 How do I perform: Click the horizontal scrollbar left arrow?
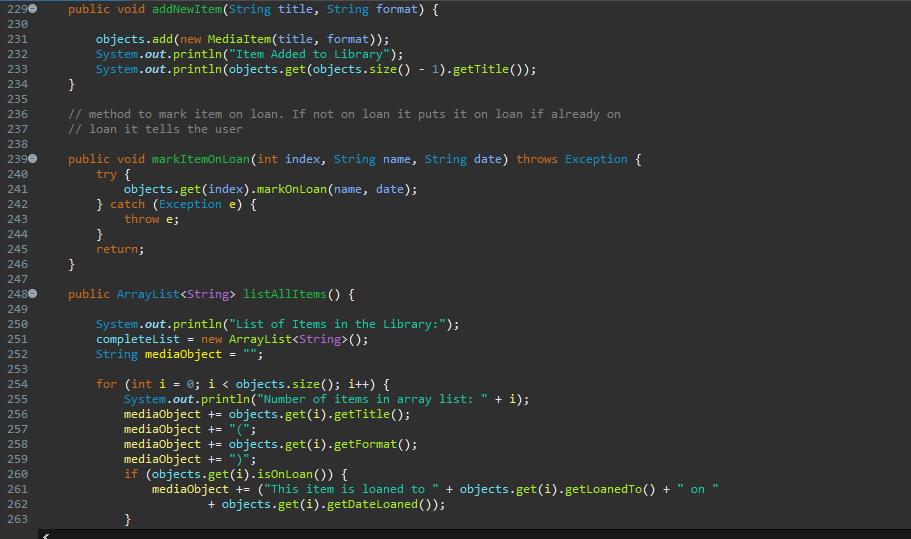(x=46, y=536)
